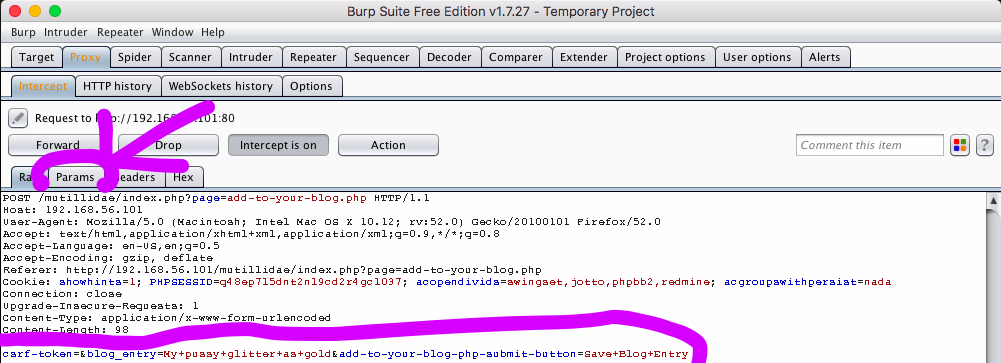
Task: Open the Intruder menu
Action: point(66,32)
